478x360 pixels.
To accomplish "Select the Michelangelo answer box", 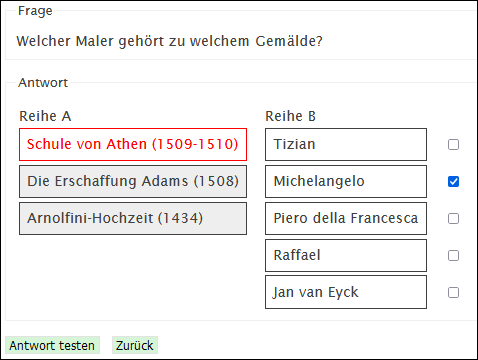I will [346, 182].
